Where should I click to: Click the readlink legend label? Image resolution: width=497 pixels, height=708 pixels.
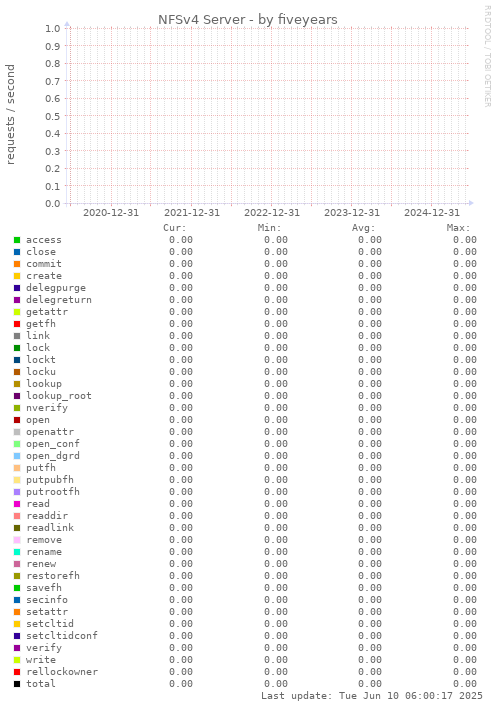[50, 528]
